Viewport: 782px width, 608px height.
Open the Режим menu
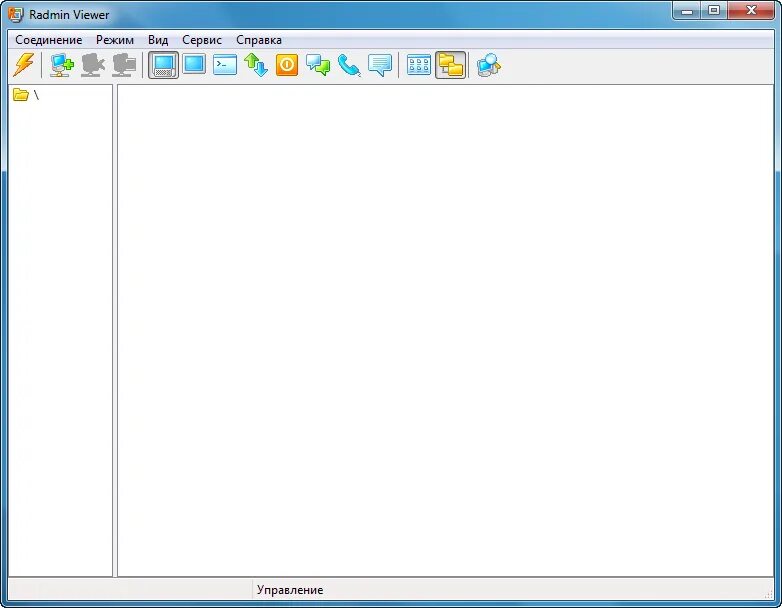[x=115, y=40]
